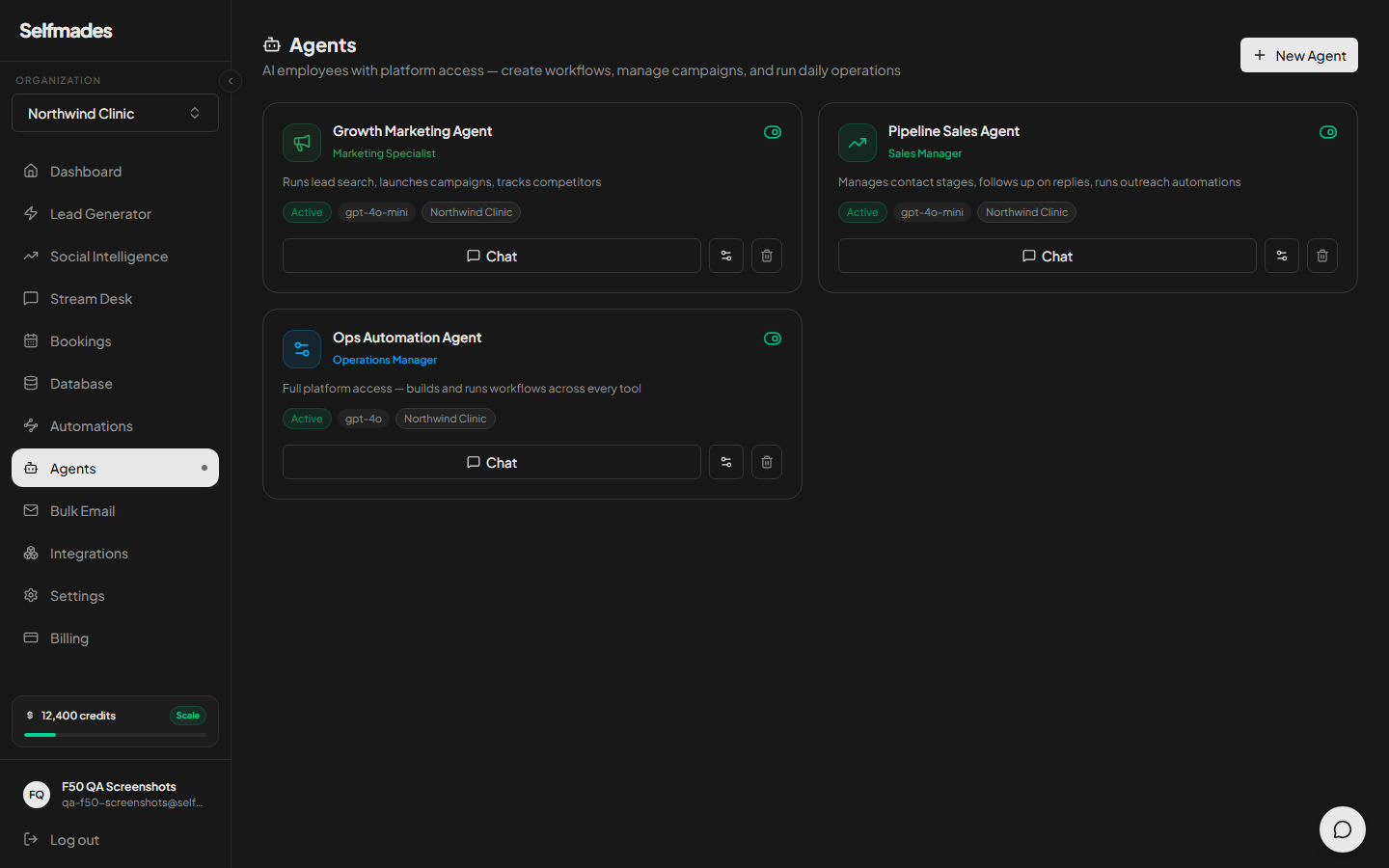The width and height of the screenshot is (1389, 868).
Task: Open Integrations page
Action: (x=115, y=553)
